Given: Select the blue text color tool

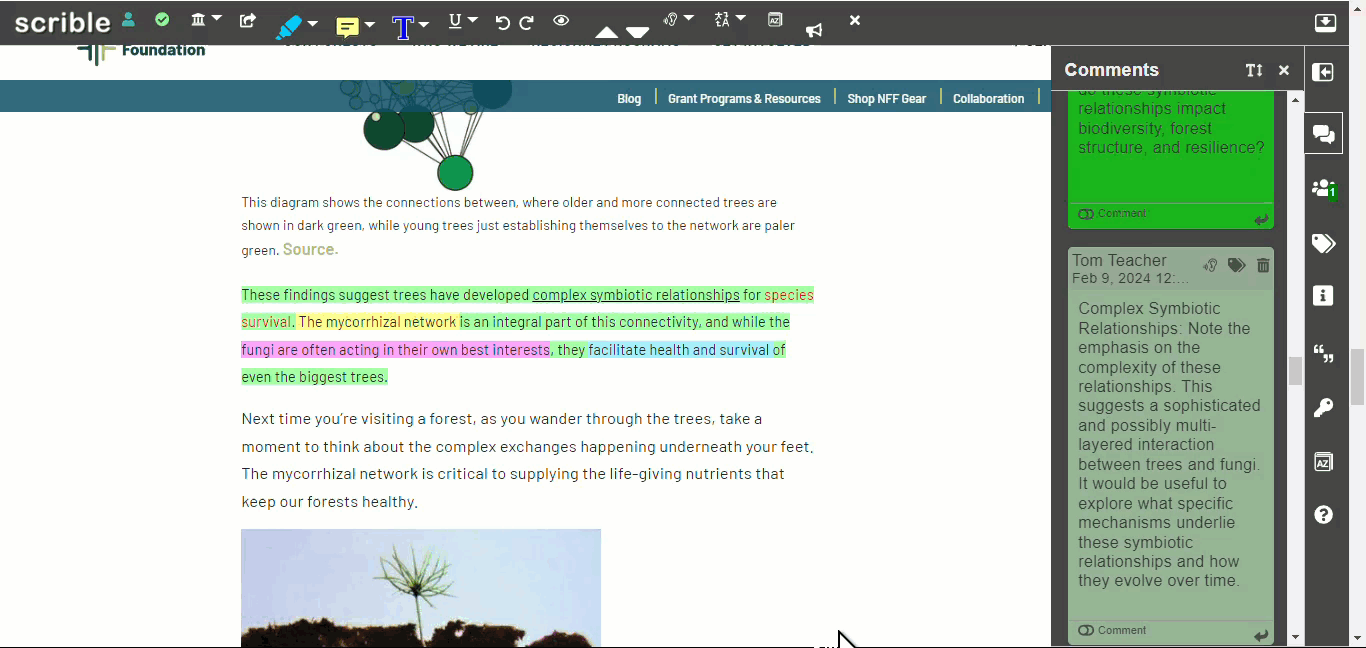Looking at the screenshot, I should tap(403, 27).
